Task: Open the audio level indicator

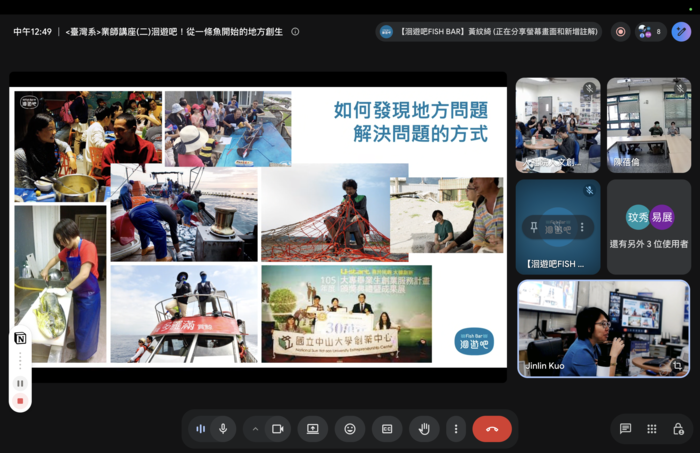Action: pos(200,429)
